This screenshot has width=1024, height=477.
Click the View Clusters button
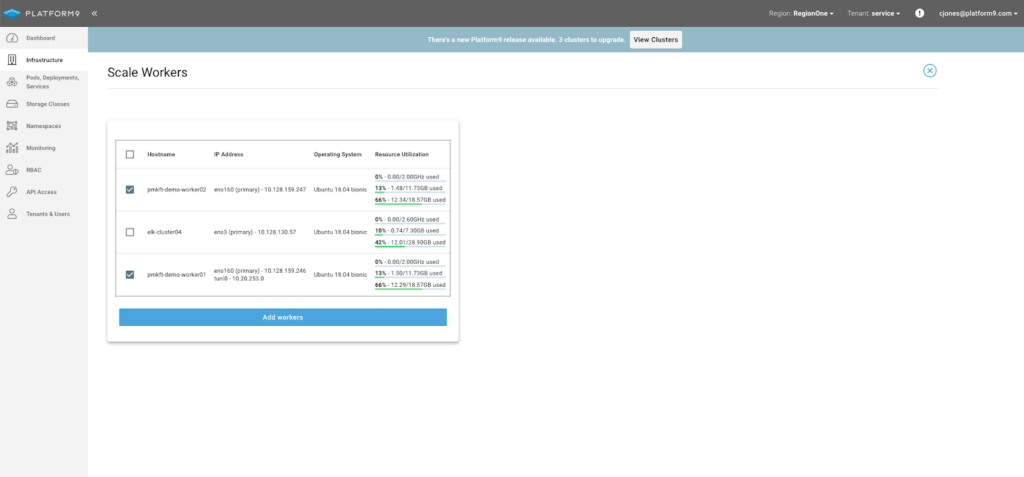[x=656, y=40]
